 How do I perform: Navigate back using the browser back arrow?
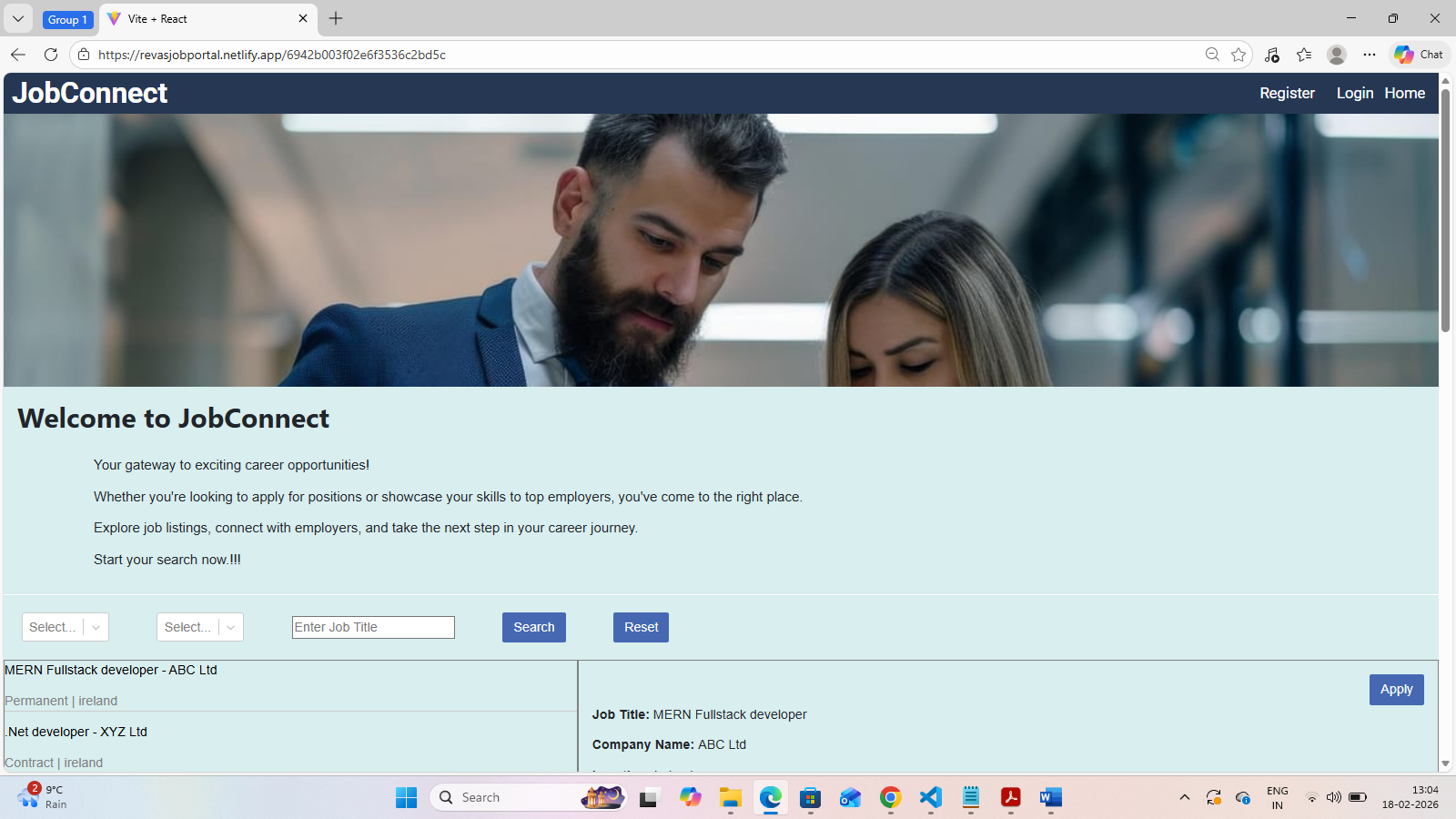(x=18, y=55)
